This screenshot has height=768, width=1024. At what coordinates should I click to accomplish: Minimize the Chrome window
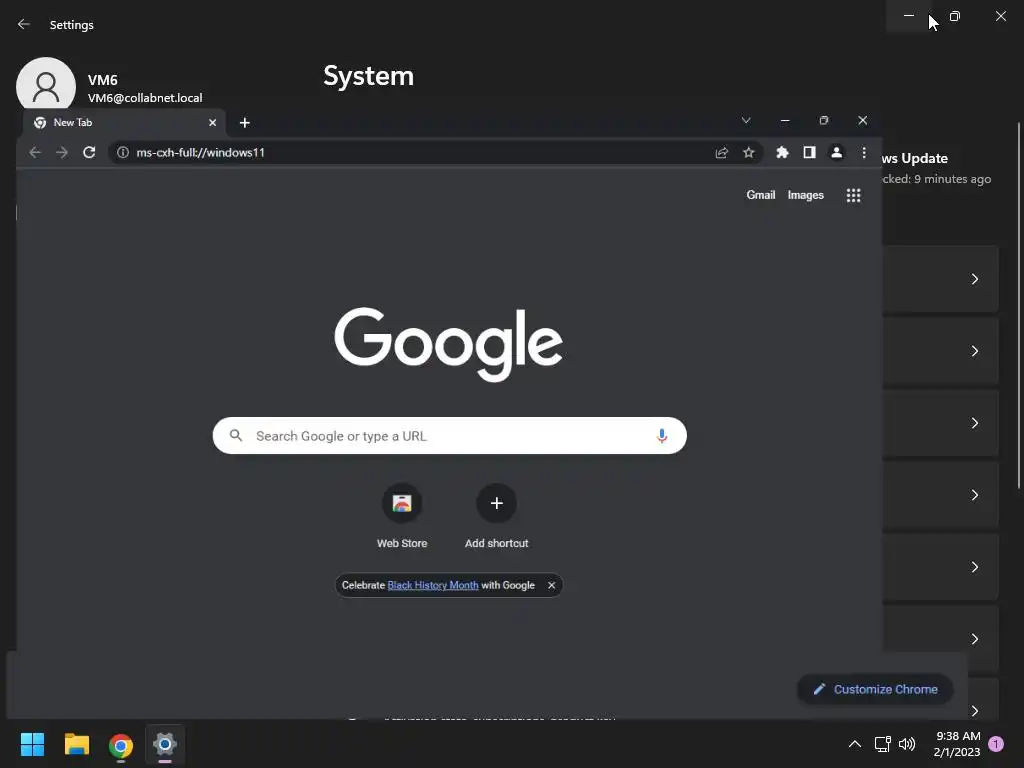[785, 120]
